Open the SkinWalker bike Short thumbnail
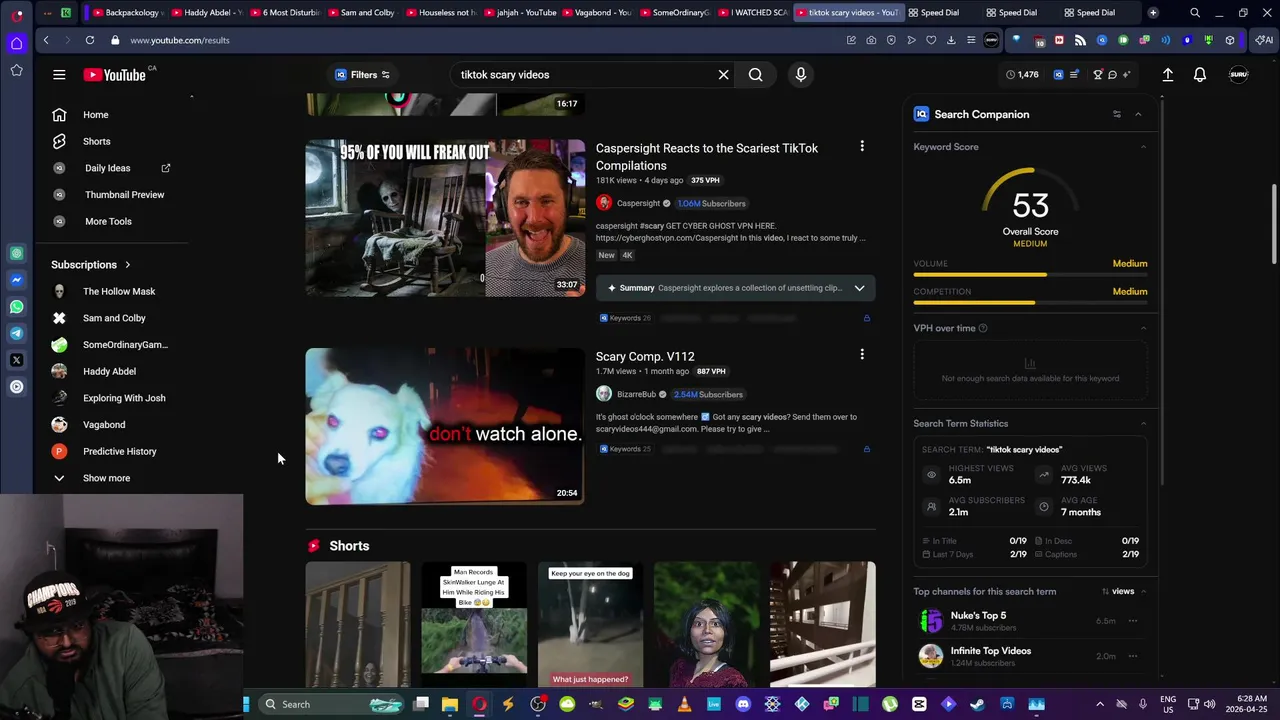Image resolution: width=1280 pixels, height=720 pixels. pyautogui.click(x=474, y=625)
